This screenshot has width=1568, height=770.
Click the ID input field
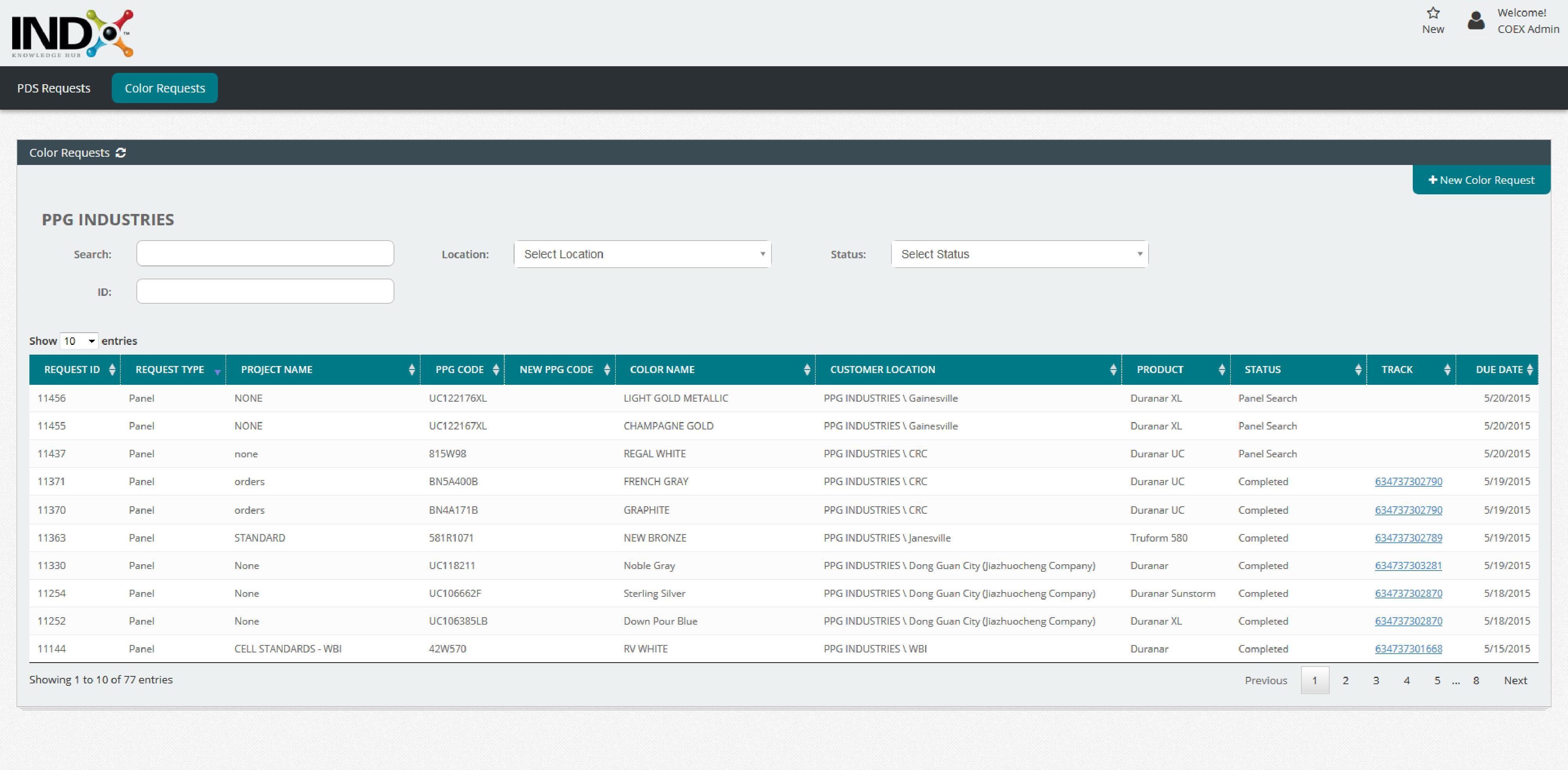(x=265, y=292)
